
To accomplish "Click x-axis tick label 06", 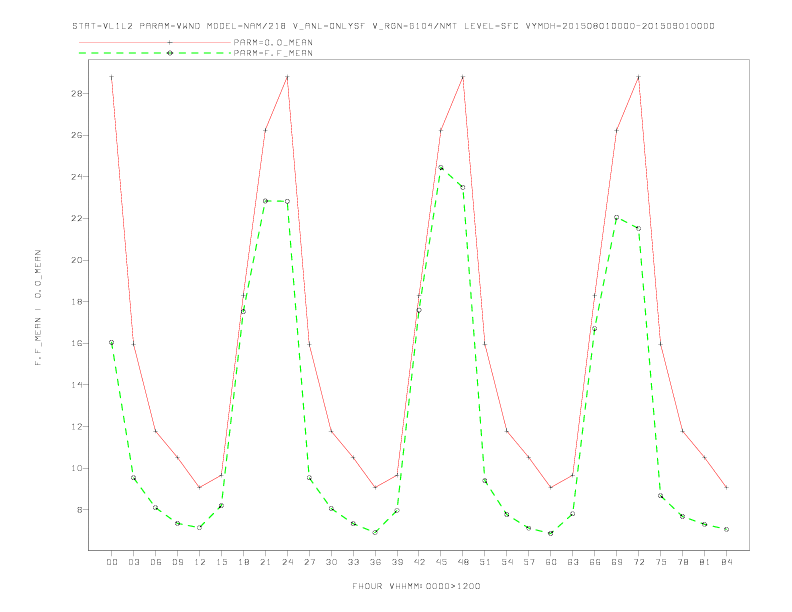I will pos(156,562).
